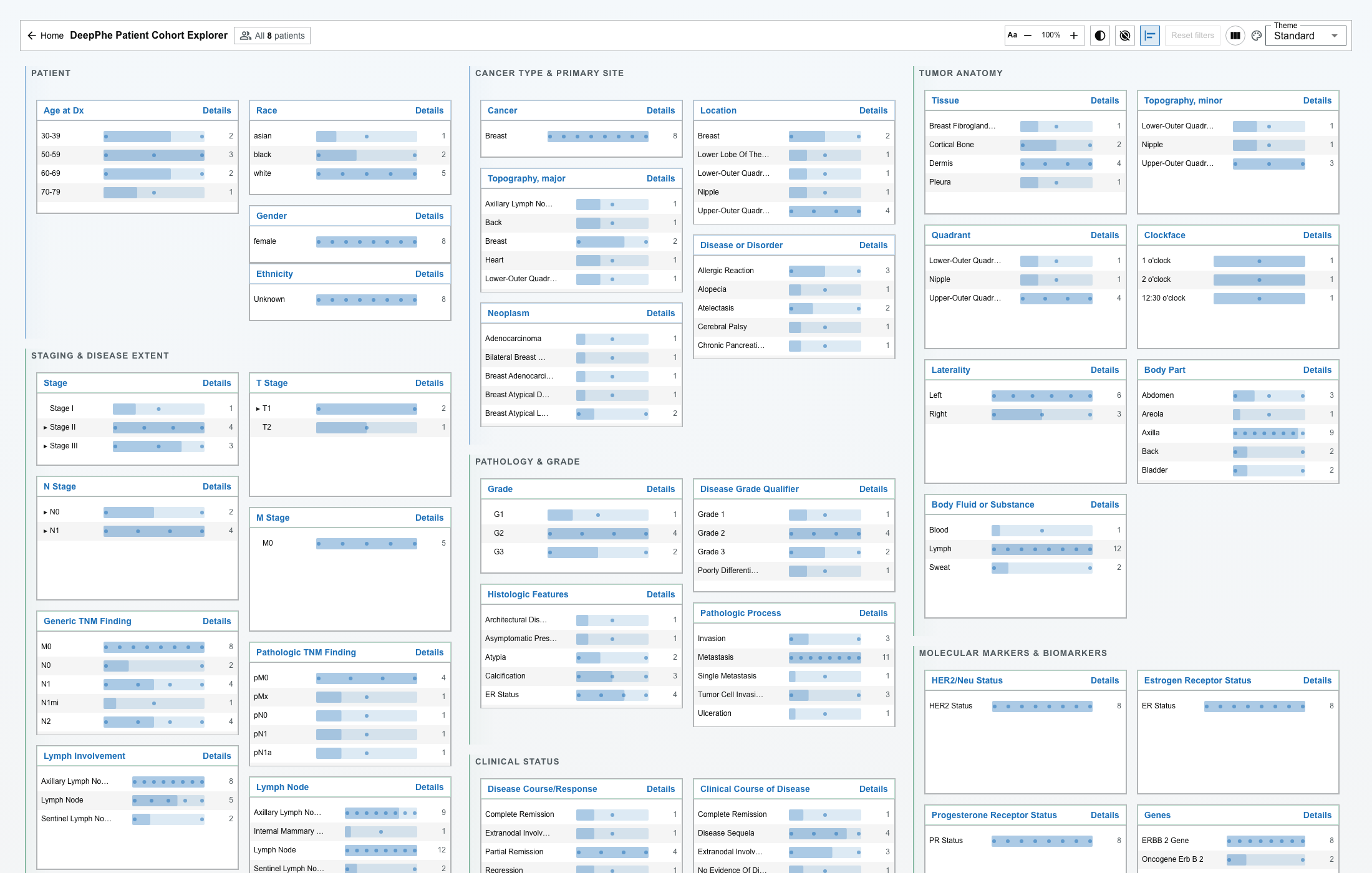Select the Stage I row
Viewport: 1372px width, 873px height.
coord(137,408)
